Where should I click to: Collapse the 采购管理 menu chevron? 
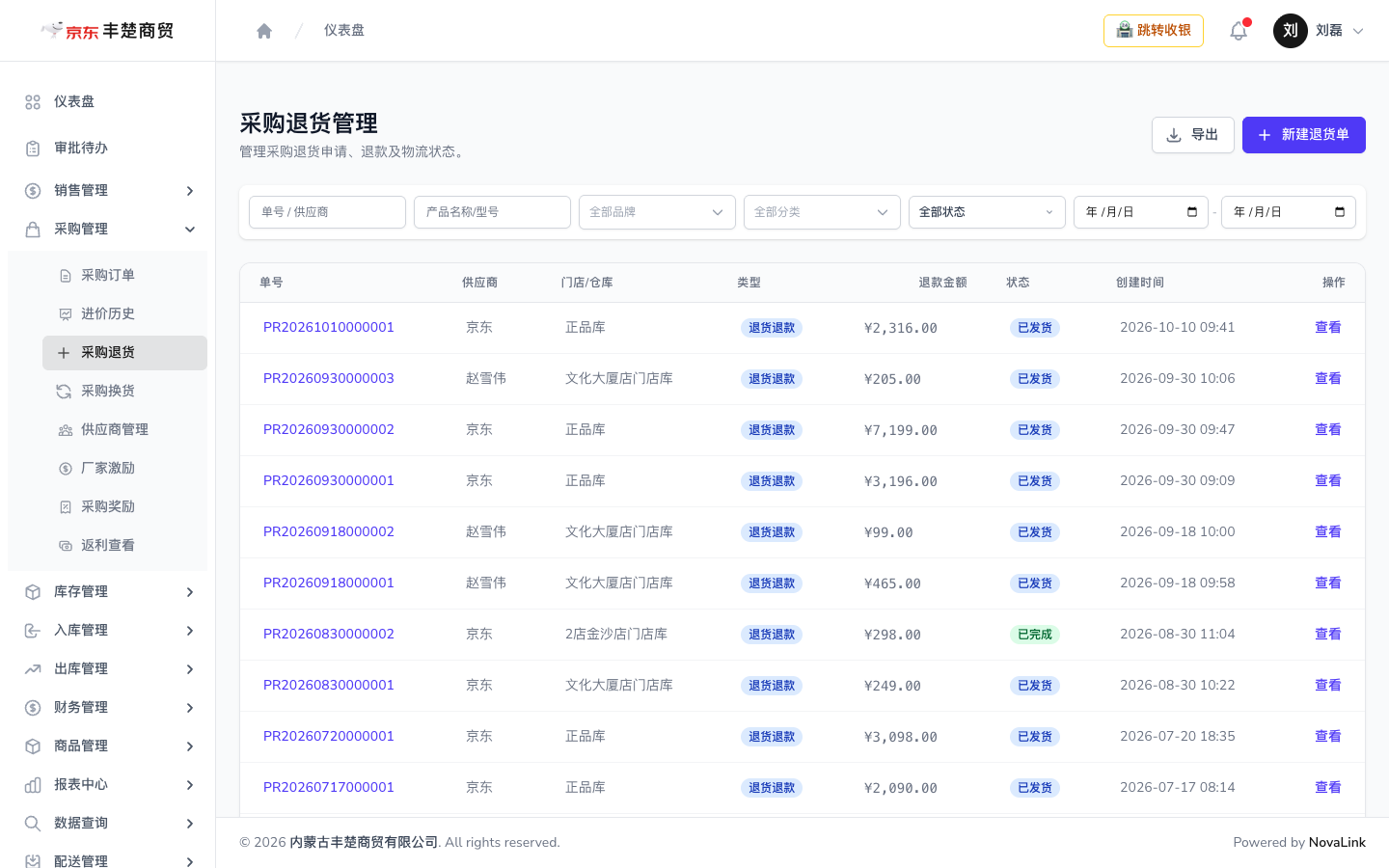coord(190,230)
